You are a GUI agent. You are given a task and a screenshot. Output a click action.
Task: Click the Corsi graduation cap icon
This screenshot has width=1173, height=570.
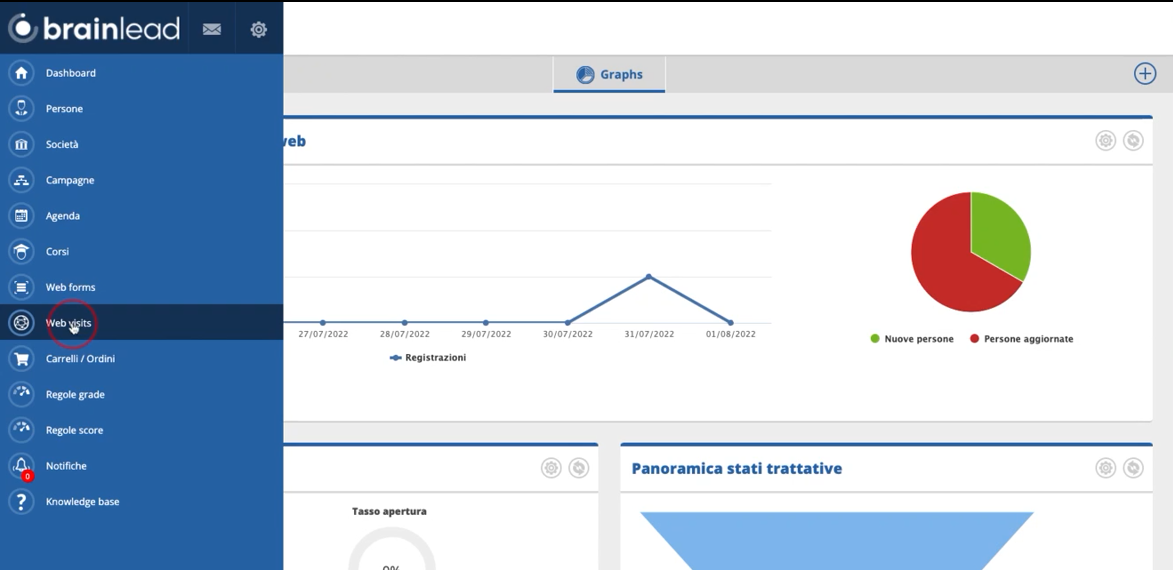21,251
